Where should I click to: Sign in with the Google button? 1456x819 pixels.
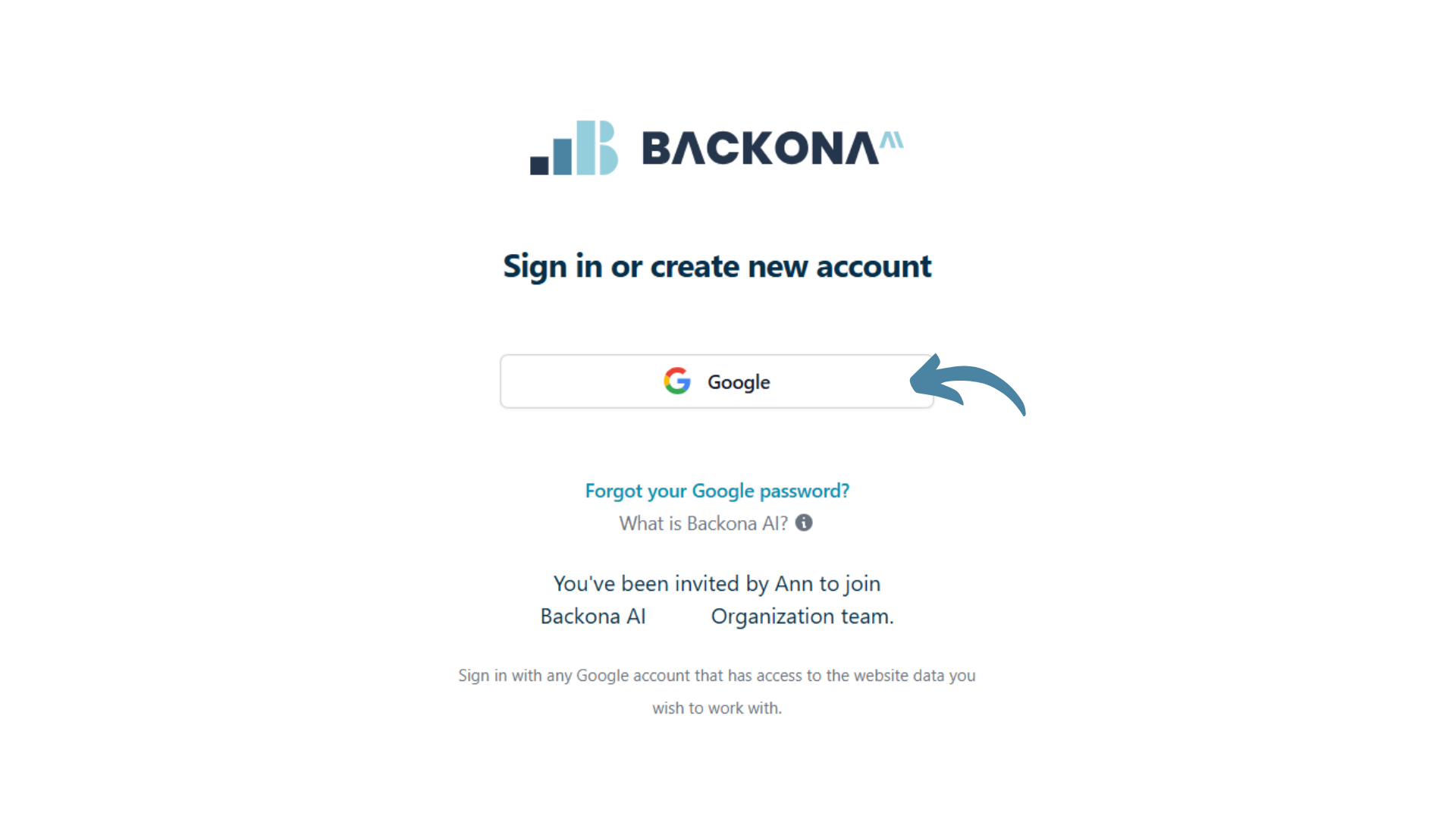coord(717,381)
